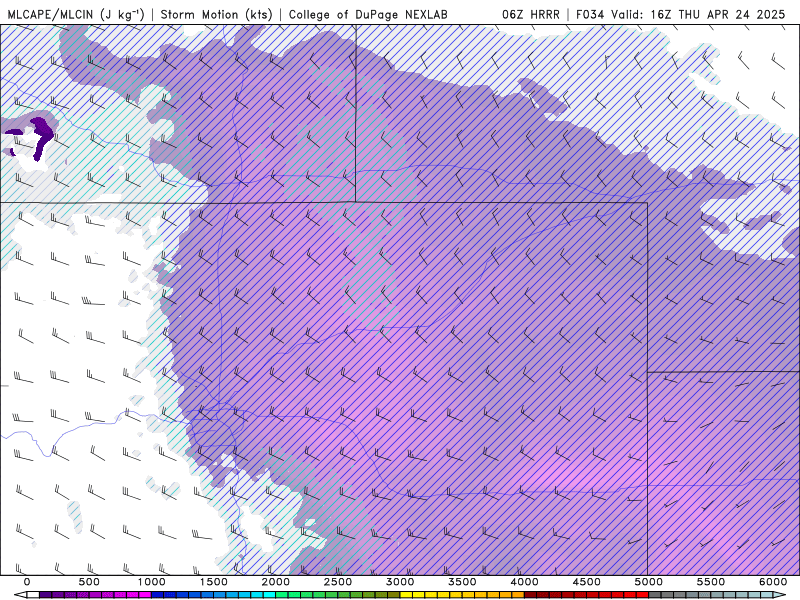This screenshot has height=600, width=800.
Task: Click the left arrow cap of the color bar
Action: pyautogui.click(x=19, y=595)
